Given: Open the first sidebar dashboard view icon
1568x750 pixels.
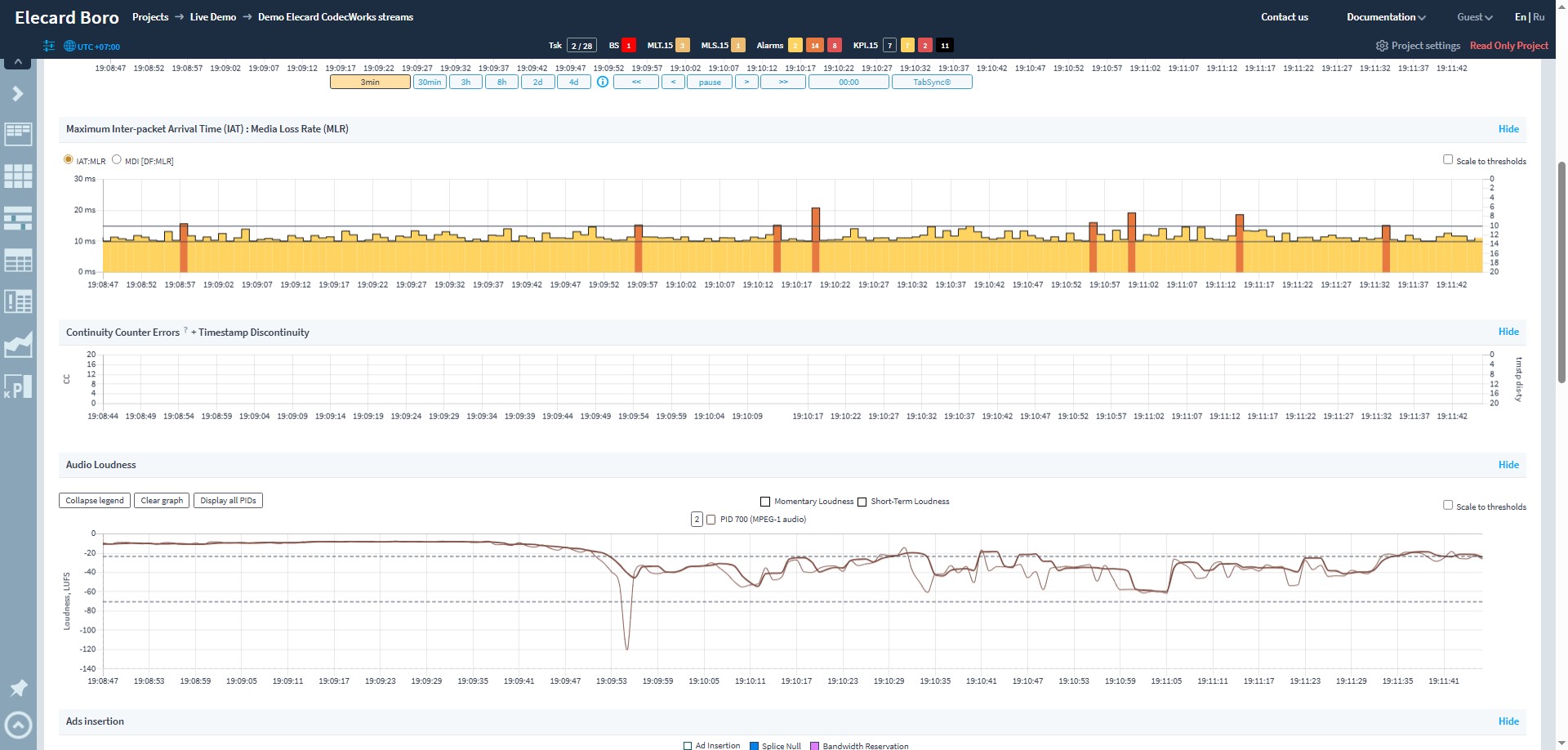Looking at the screenshot, I should (x=18, y=134).
